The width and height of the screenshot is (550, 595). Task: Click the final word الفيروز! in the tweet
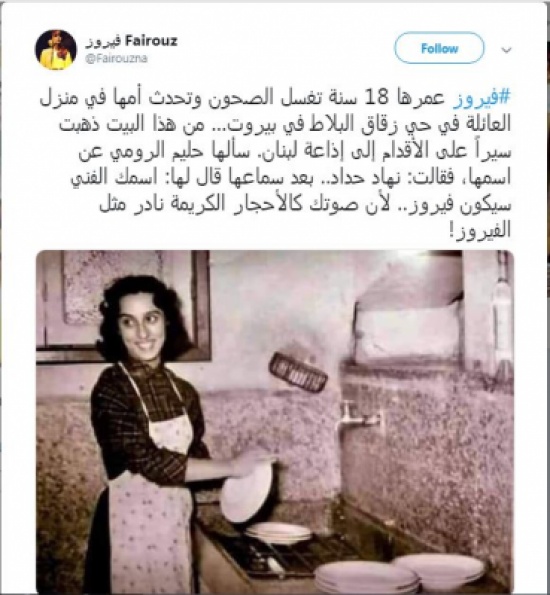pyautogui.click(x=479, y=230)
